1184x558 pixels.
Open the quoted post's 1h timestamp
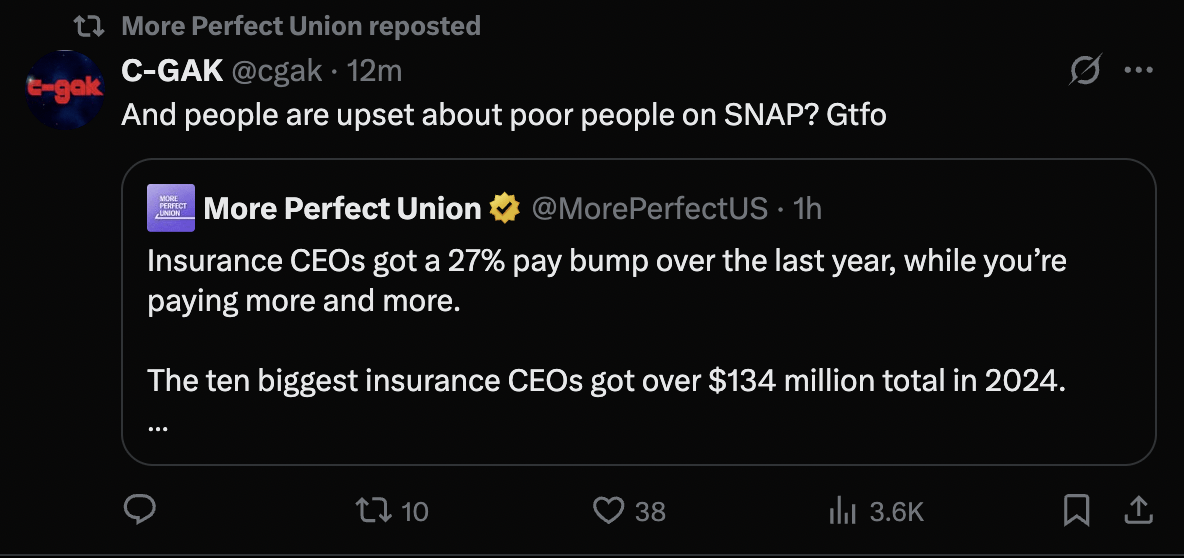807,208
